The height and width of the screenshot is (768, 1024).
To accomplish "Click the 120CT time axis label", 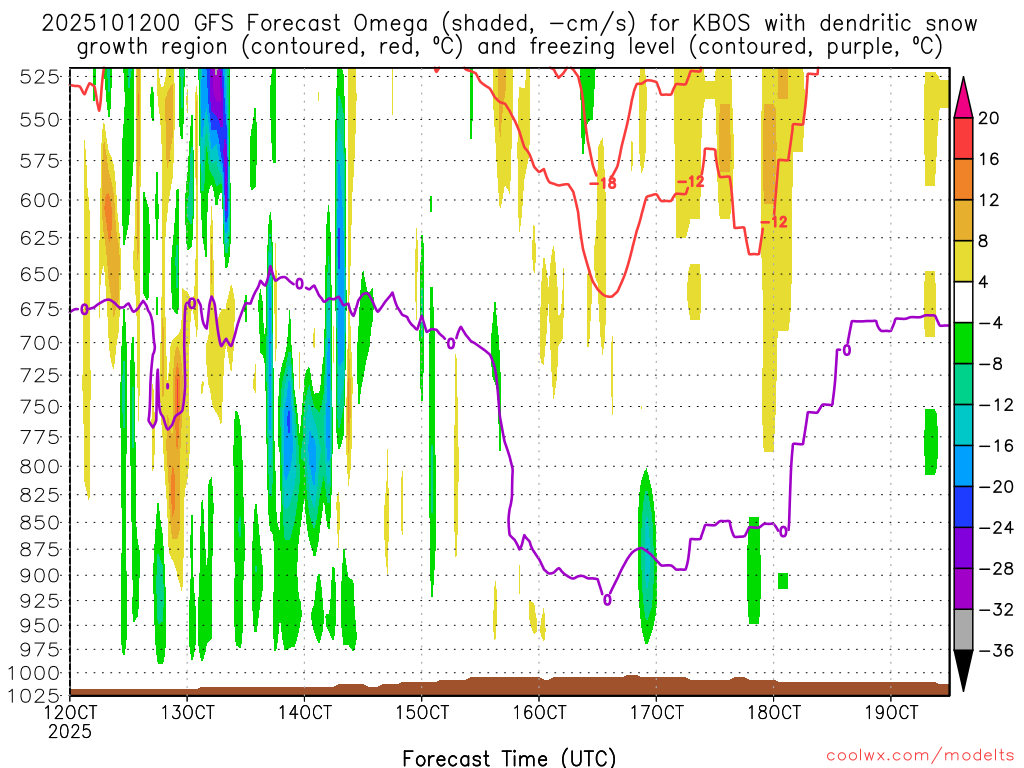I will coord(70,712).
